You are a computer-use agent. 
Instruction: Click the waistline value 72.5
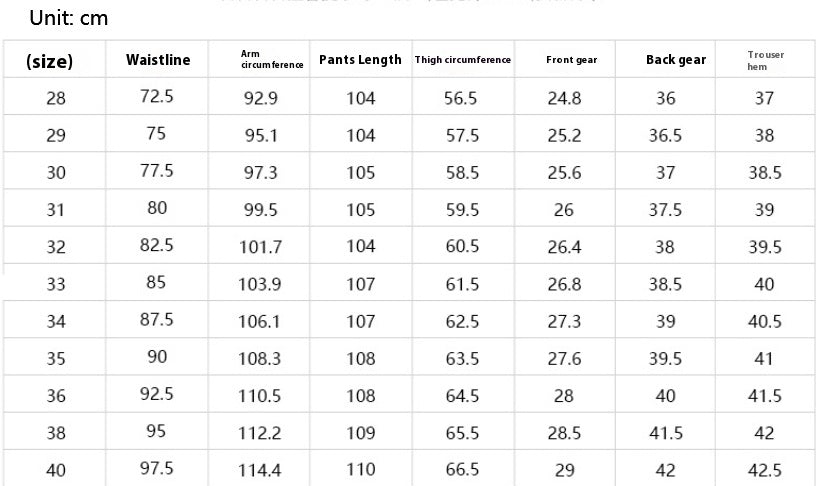(157, 97)
